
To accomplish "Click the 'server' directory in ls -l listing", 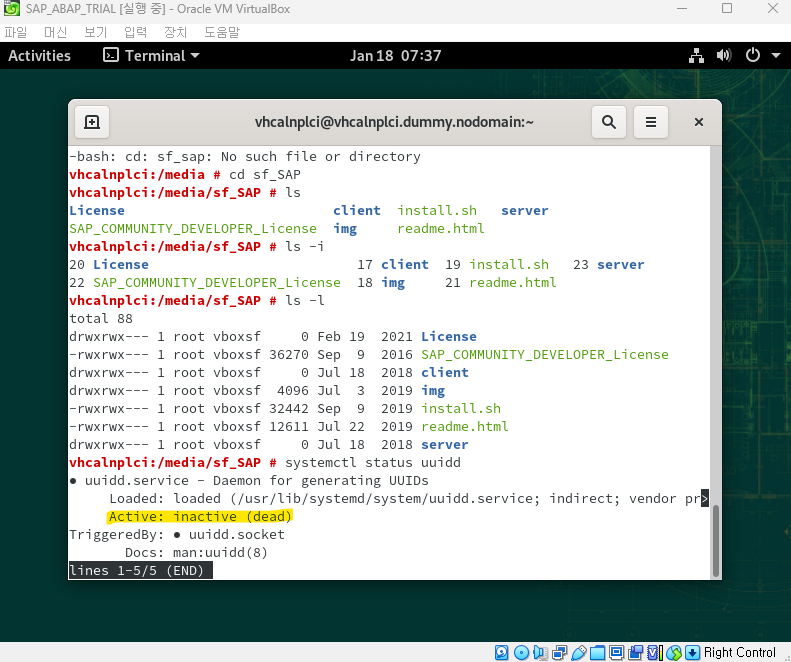I will point(445,445).
